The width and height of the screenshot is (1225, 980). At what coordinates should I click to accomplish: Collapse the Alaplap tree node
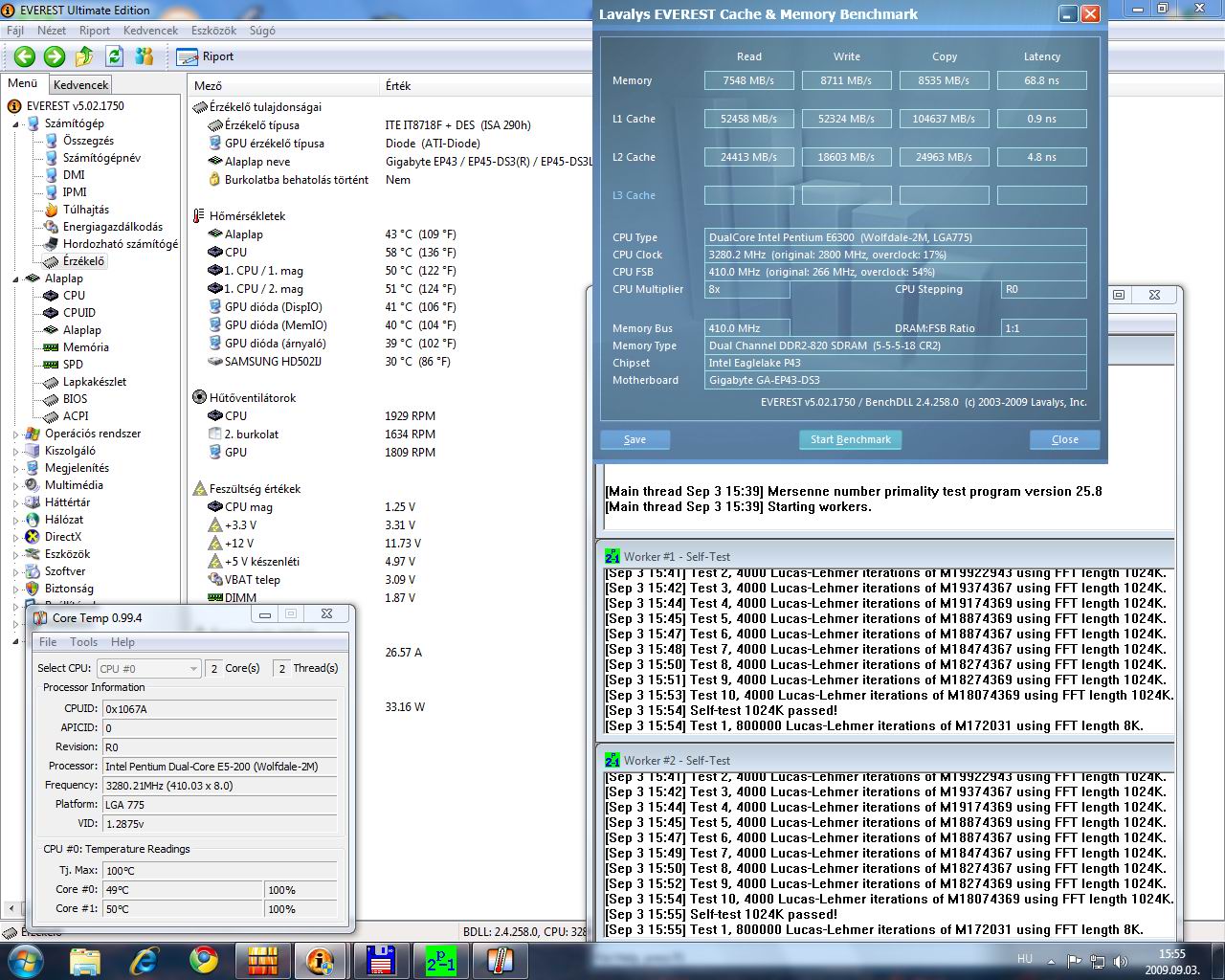coord(15,279)
